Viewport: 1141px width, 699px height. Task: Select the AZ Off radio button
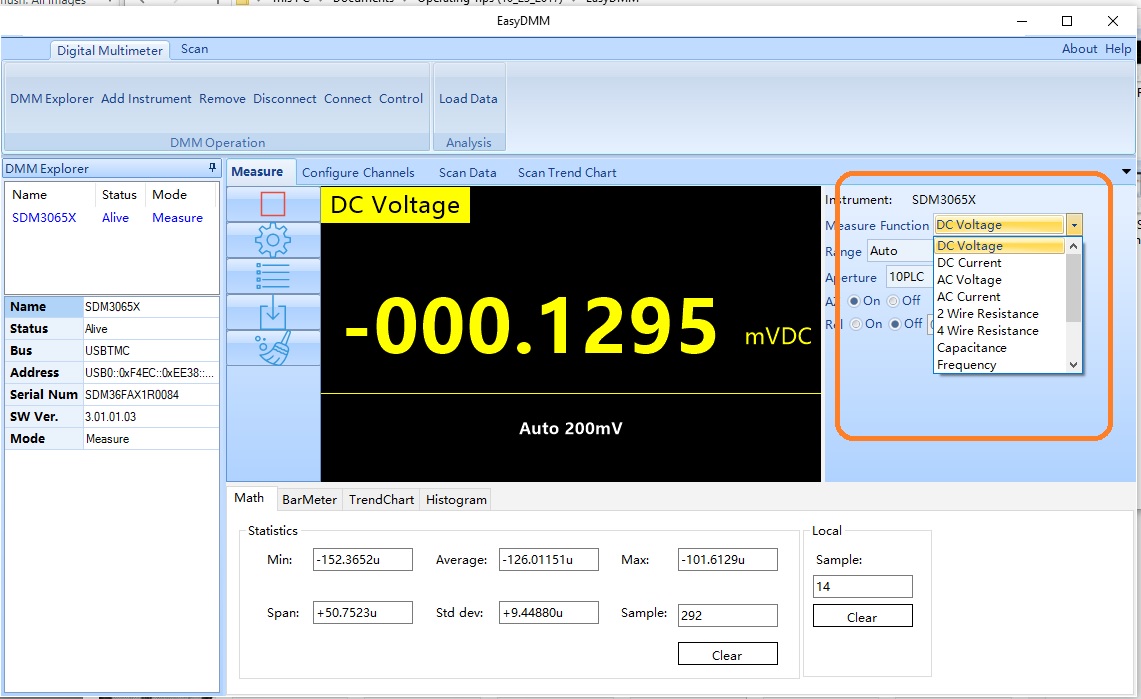[x=894, y=301]
